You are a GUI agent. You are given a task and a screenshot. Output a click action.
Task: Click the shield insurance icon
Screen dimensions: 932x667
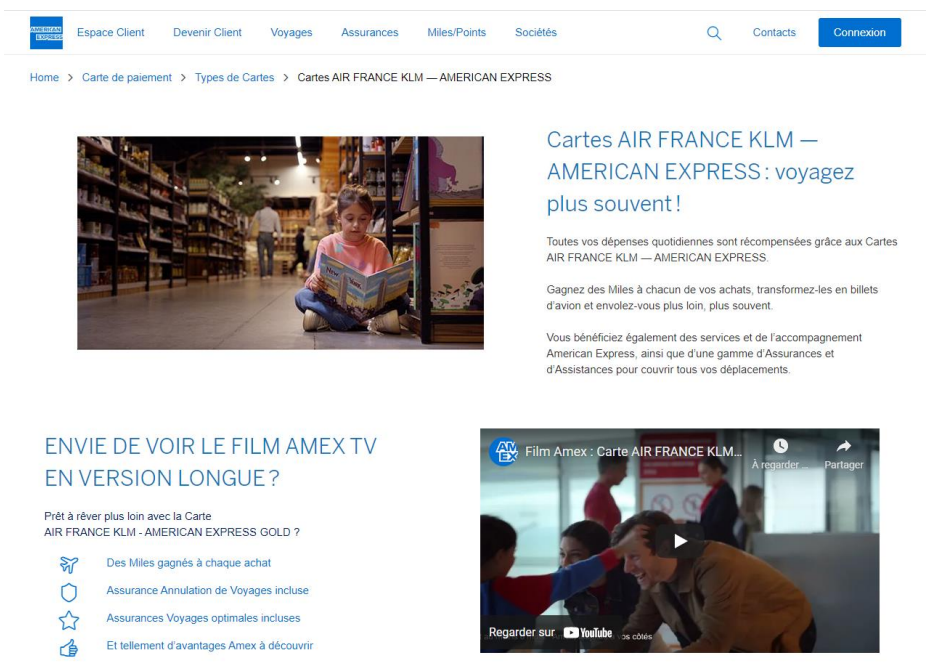click(69, 592)
